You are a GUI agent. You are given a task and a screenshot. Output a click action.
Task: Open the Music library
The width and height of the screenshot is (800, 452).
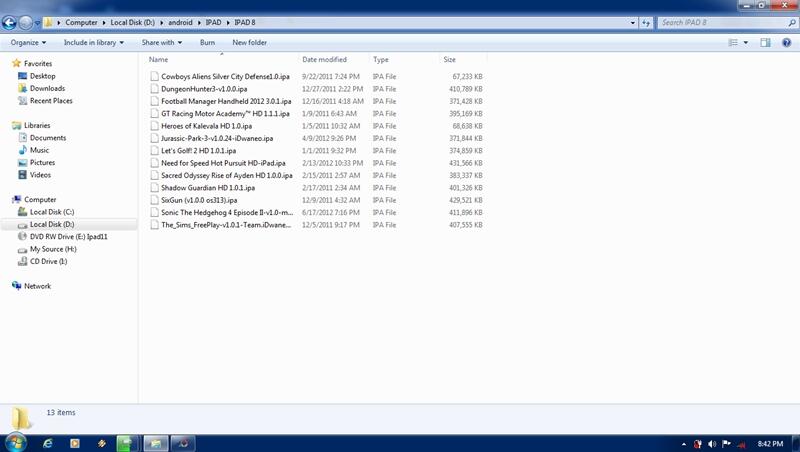pos(39,150)
